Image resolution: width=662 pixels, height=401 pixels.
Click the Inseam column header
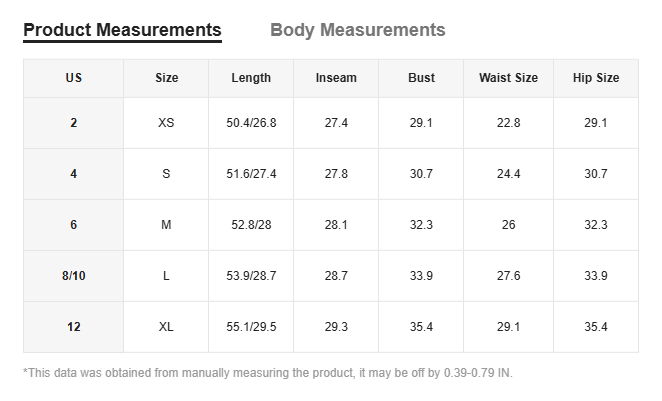pyautogui.click(x=336, y=78)
